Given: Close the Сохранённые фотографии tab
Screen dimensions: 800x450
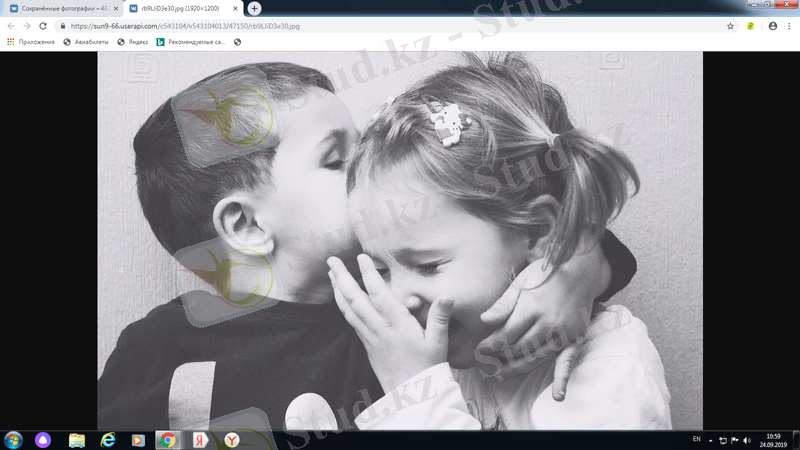Looking at the screenshot, I should pyautogui.click(x=116, y=9).
